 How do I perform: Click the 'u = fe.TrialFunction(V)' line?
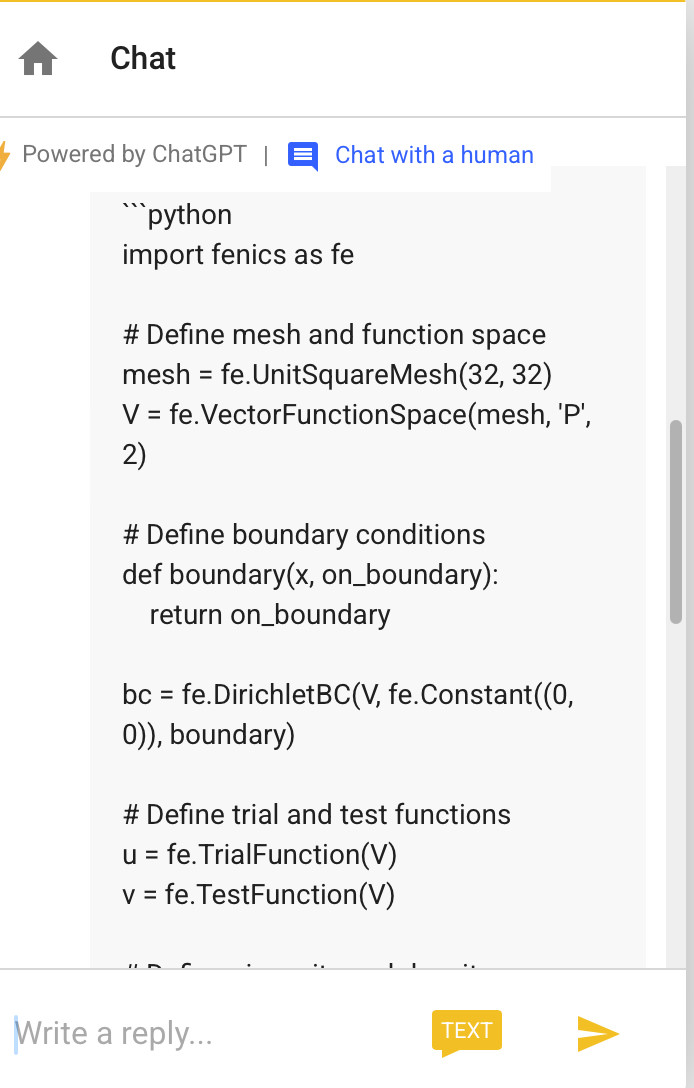(260, 855)
